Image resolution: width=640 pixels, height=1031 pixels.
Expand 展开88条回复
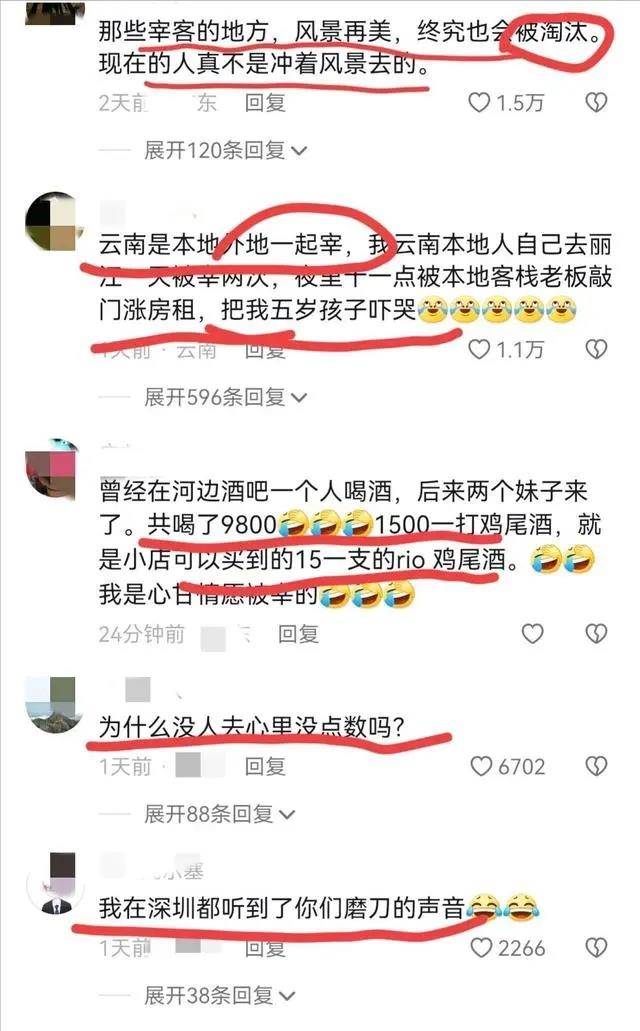(220, 814)
